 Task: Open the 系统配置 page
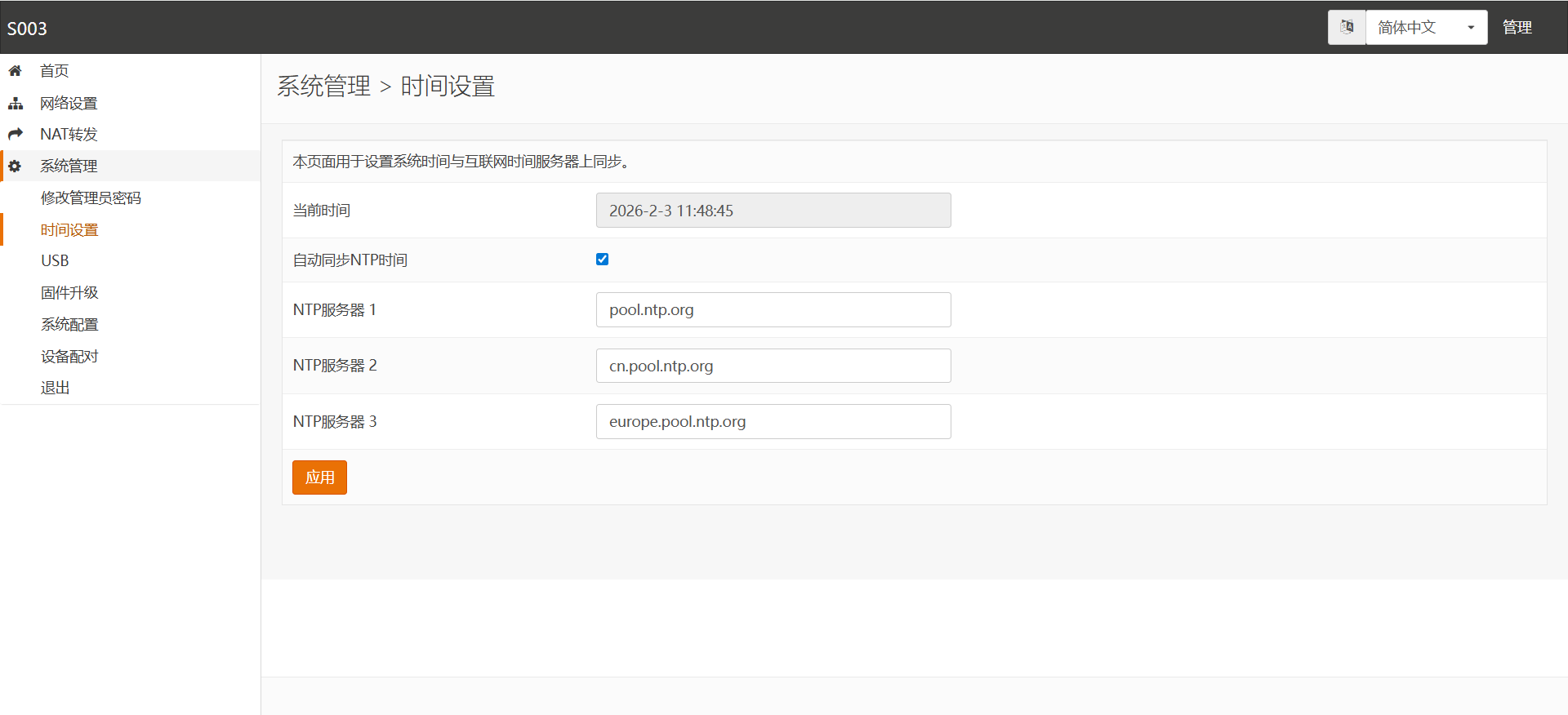pos(69,324)
